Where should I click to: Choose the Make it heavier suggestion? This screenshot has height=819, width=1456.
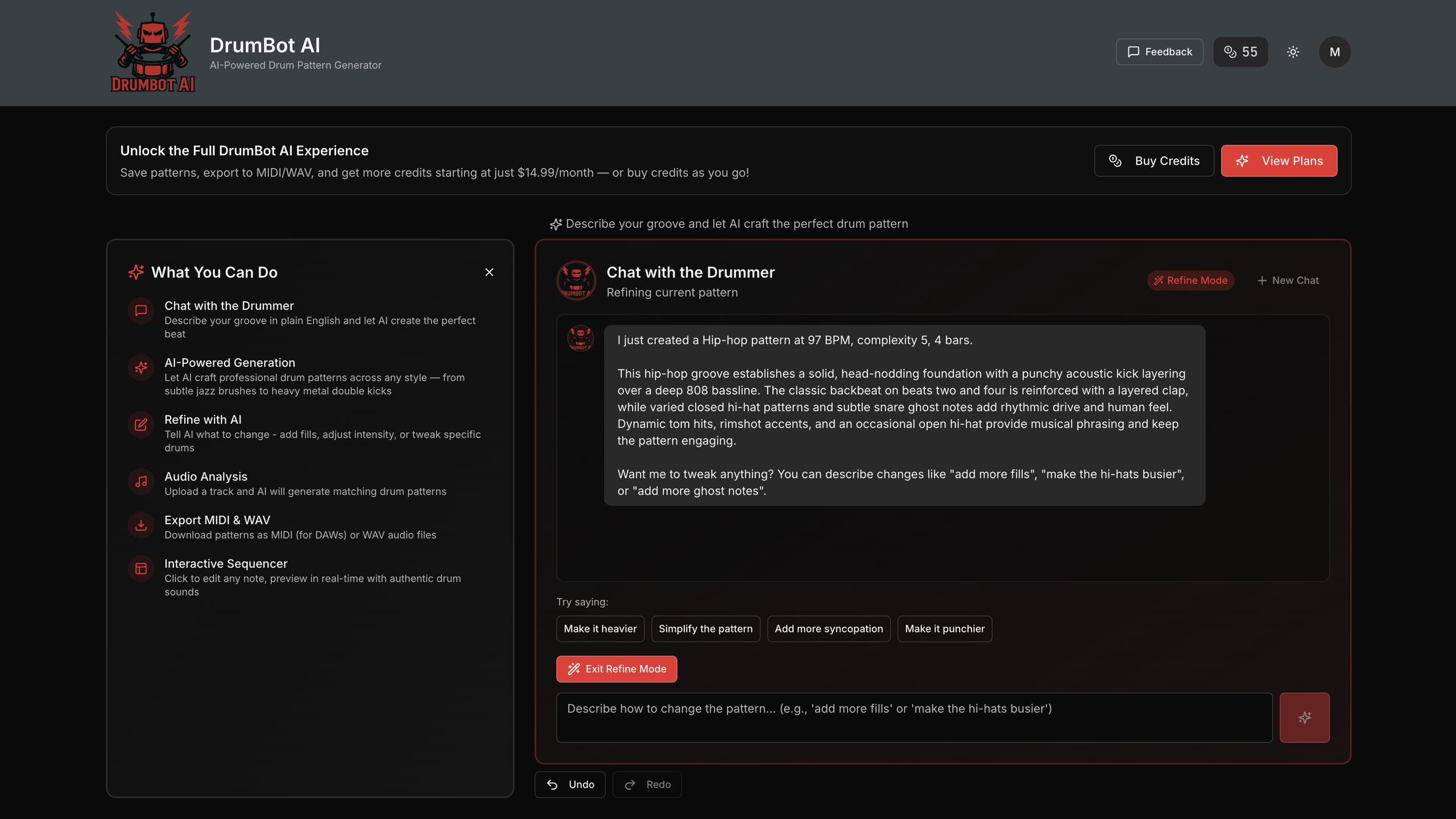click(x=600, y=628)
